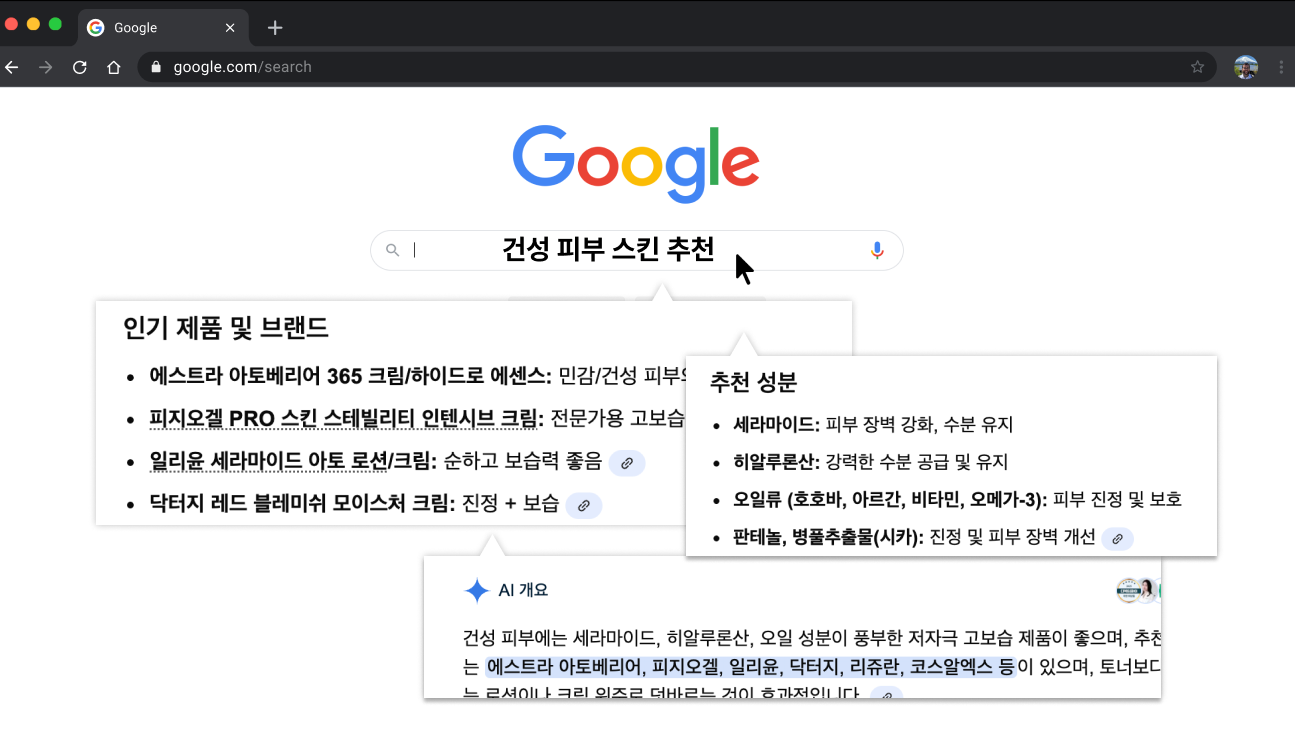
Task: Bookmark page with the star icon
Action: [1197, 67]
